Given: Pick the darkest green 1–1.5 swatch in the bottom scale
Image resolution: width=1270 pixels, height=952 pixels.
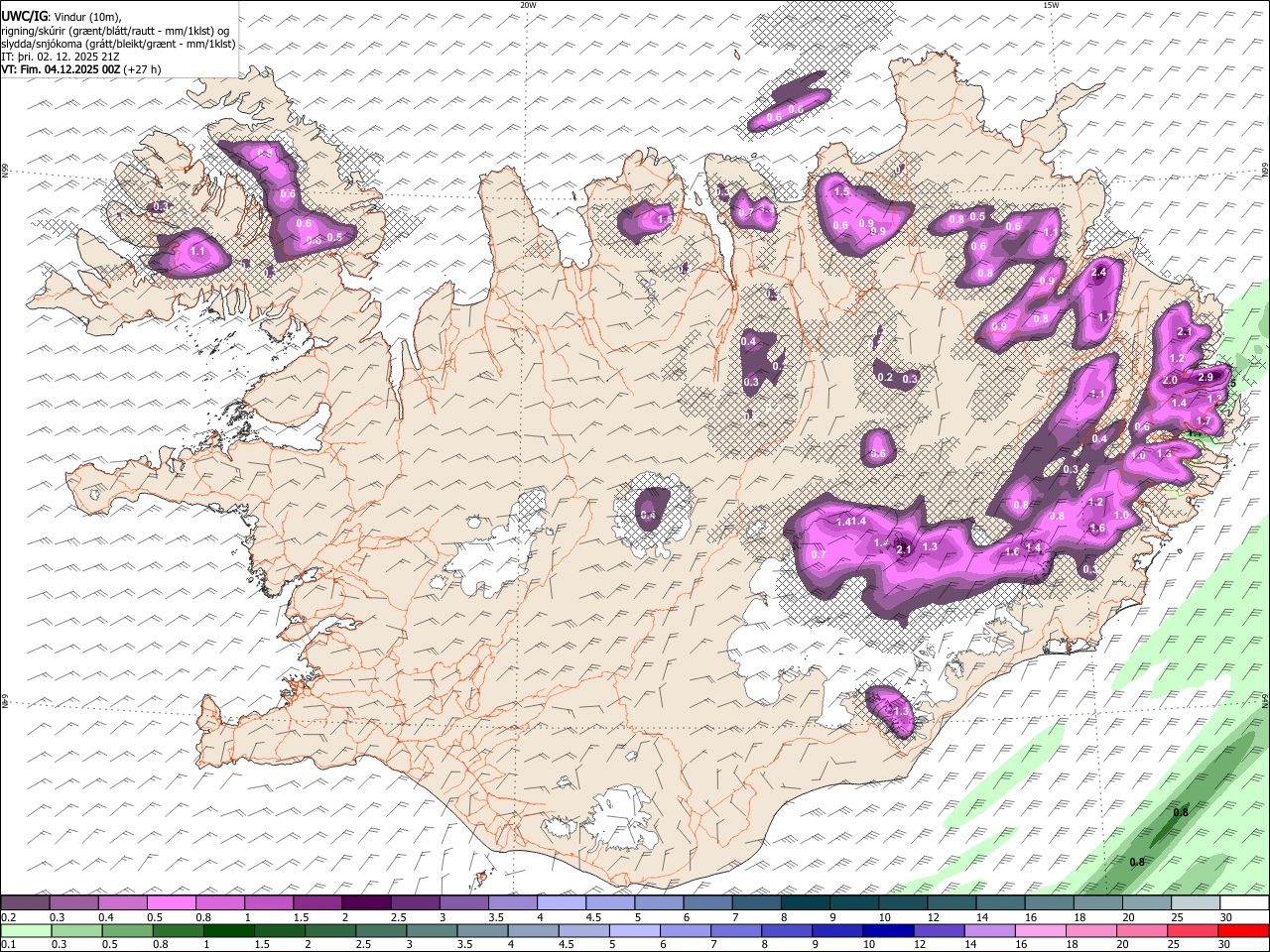Looking at the screenshot, I should (x=228, y=930).
